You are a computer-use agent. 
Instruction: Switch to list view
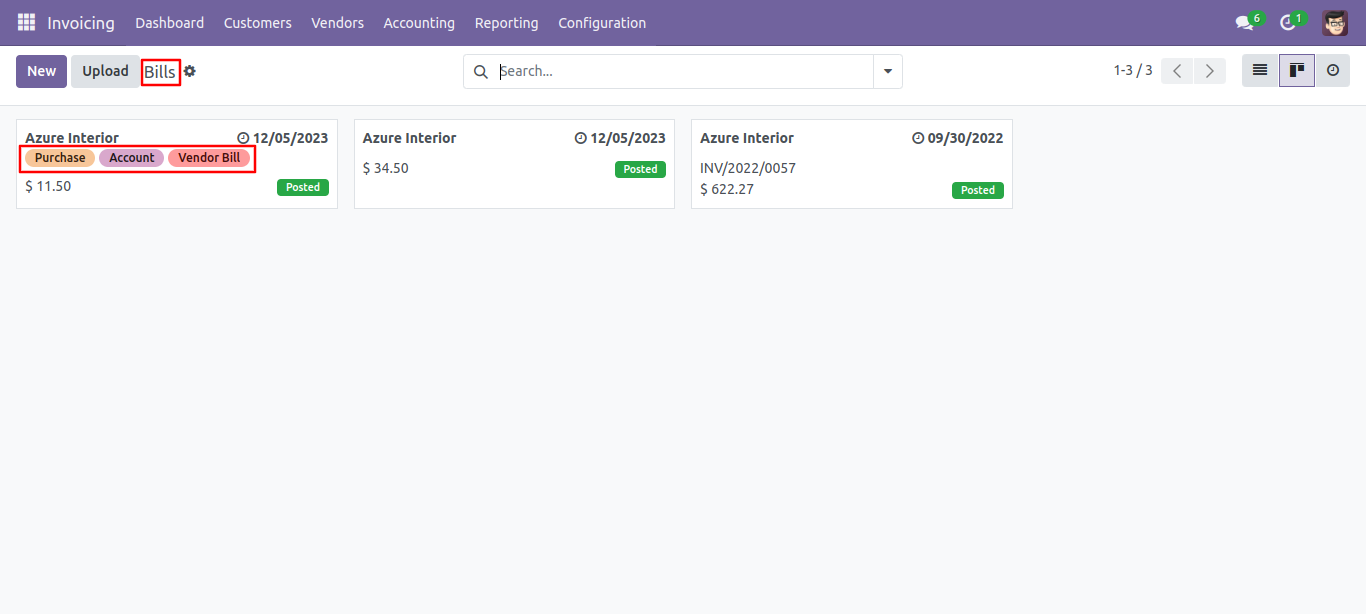tap(1260, 71)
